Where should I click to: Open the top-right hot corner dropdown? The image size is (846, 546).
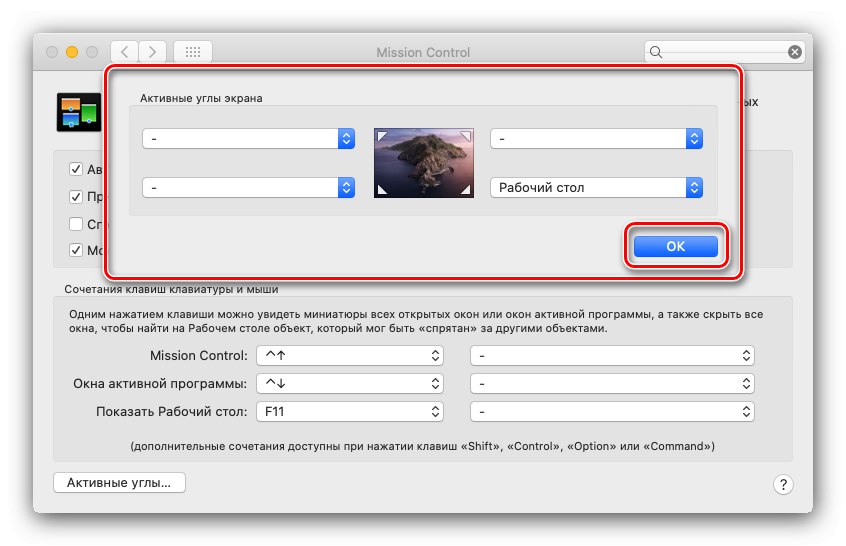(x=596, y=139)
